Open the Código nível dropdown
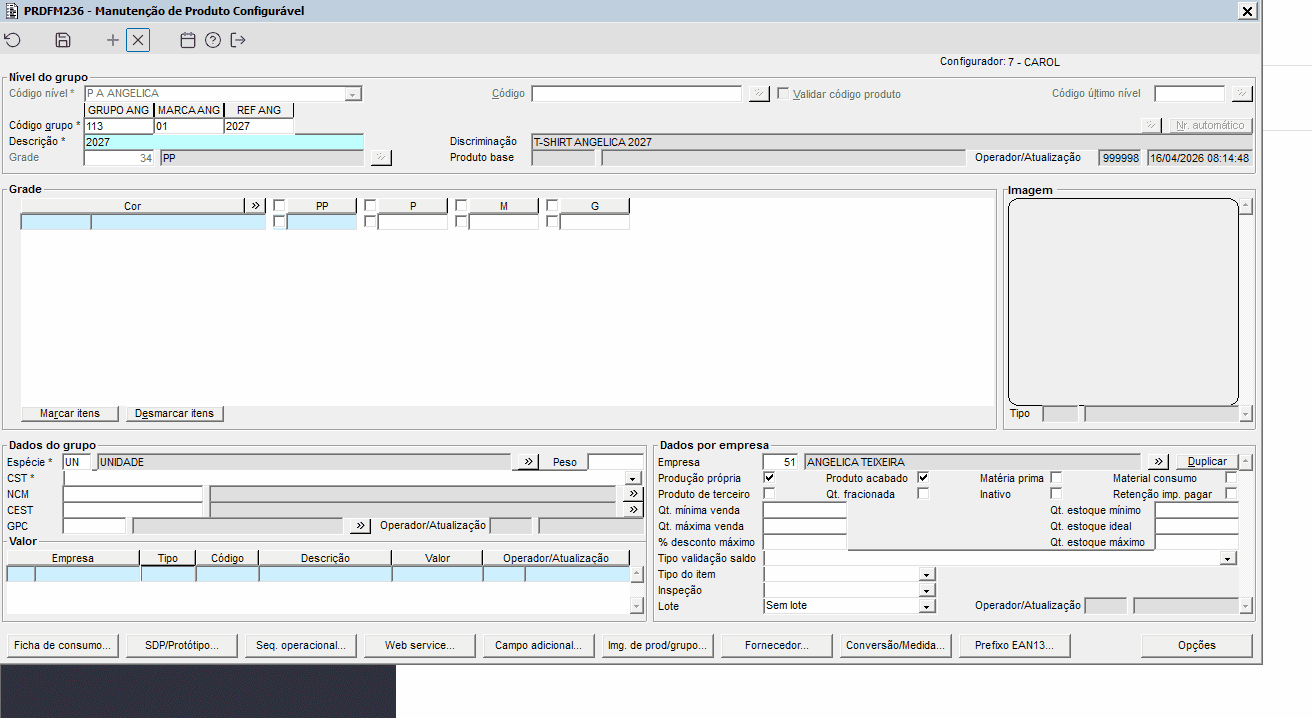This screenshot has height=718, width=1312. 353,94
